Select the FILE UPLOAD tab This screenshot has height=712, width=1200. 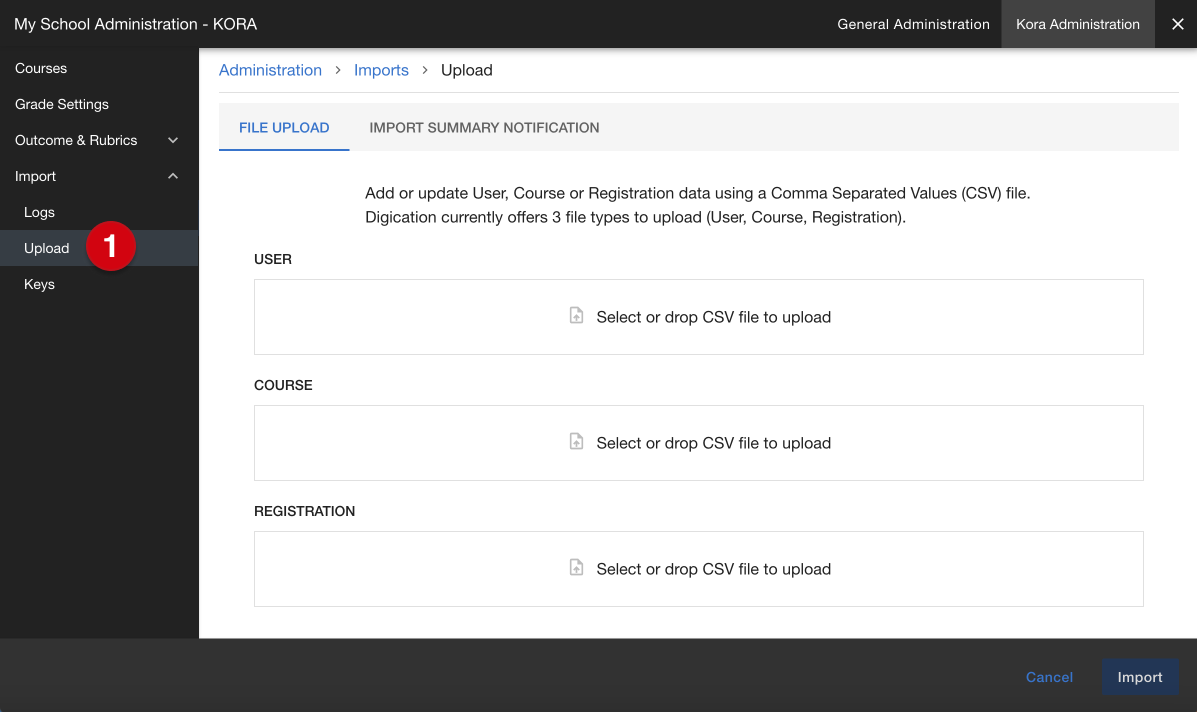point(284,127)
